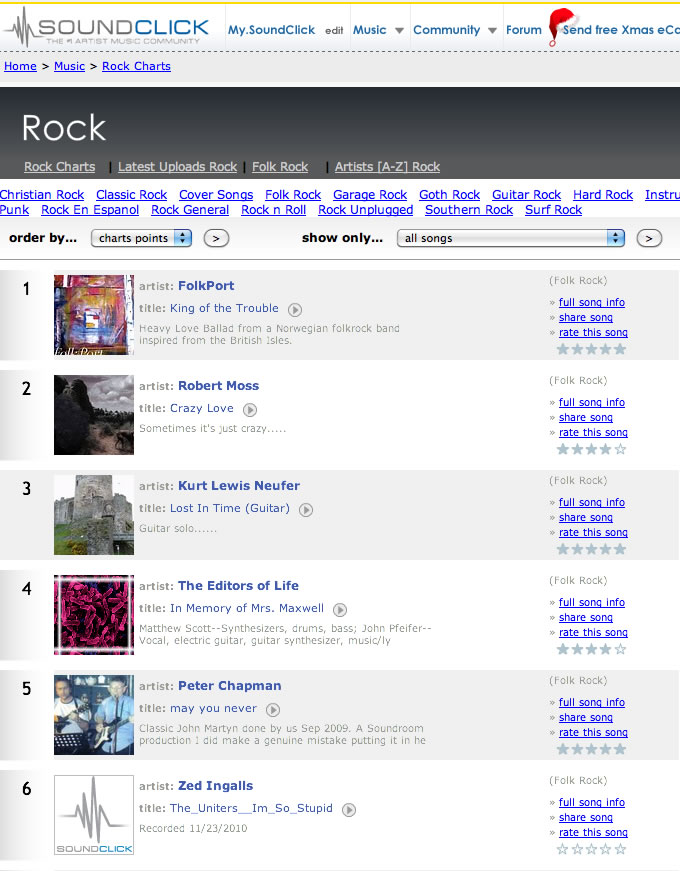Open Peter Chapman photo thumbnail
The height and width of the screenshot is (871, 680).
94,715
